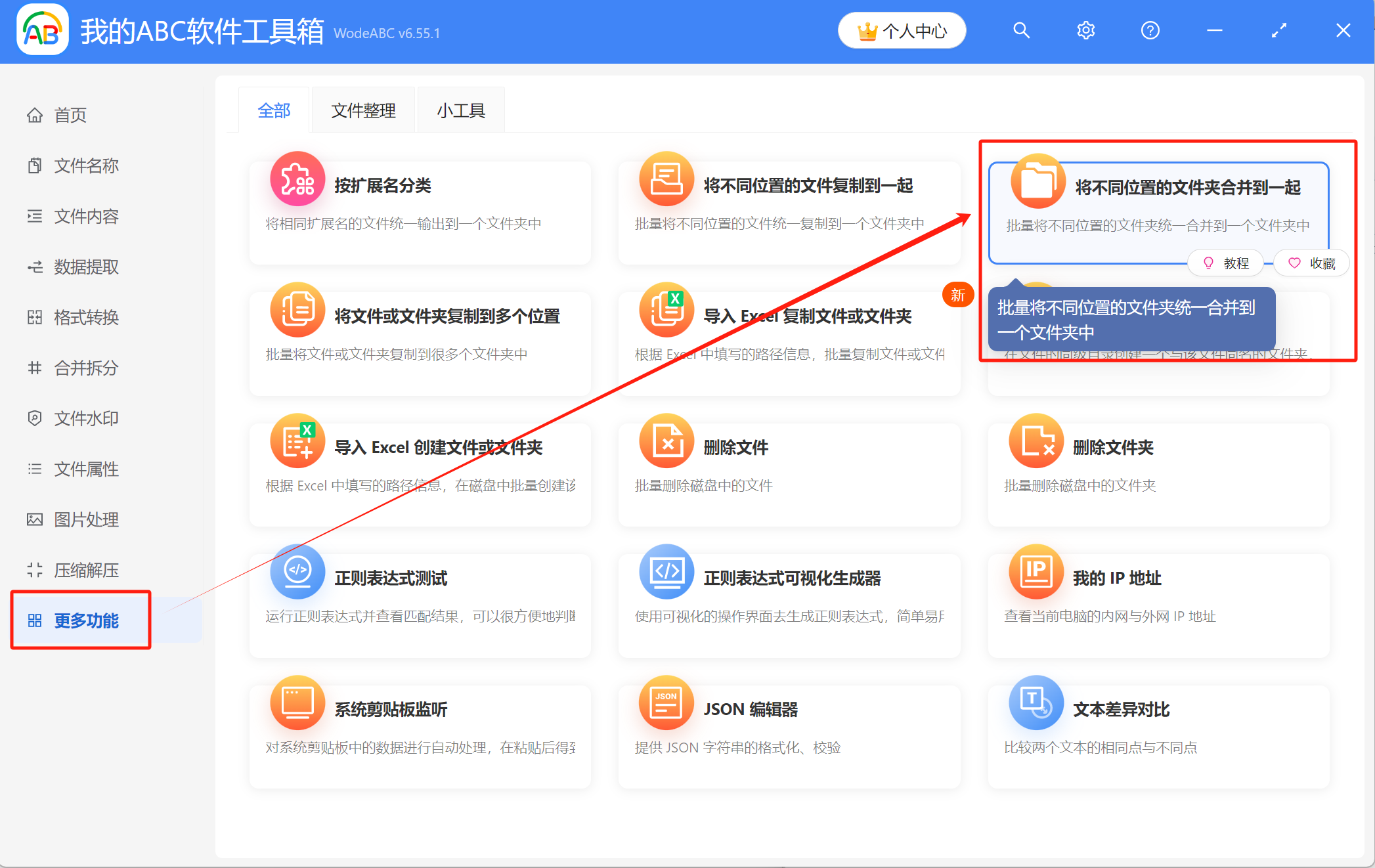Open the settings gear icon
This screenshot has height=868, width=1375.
(x=1085, y=30)
